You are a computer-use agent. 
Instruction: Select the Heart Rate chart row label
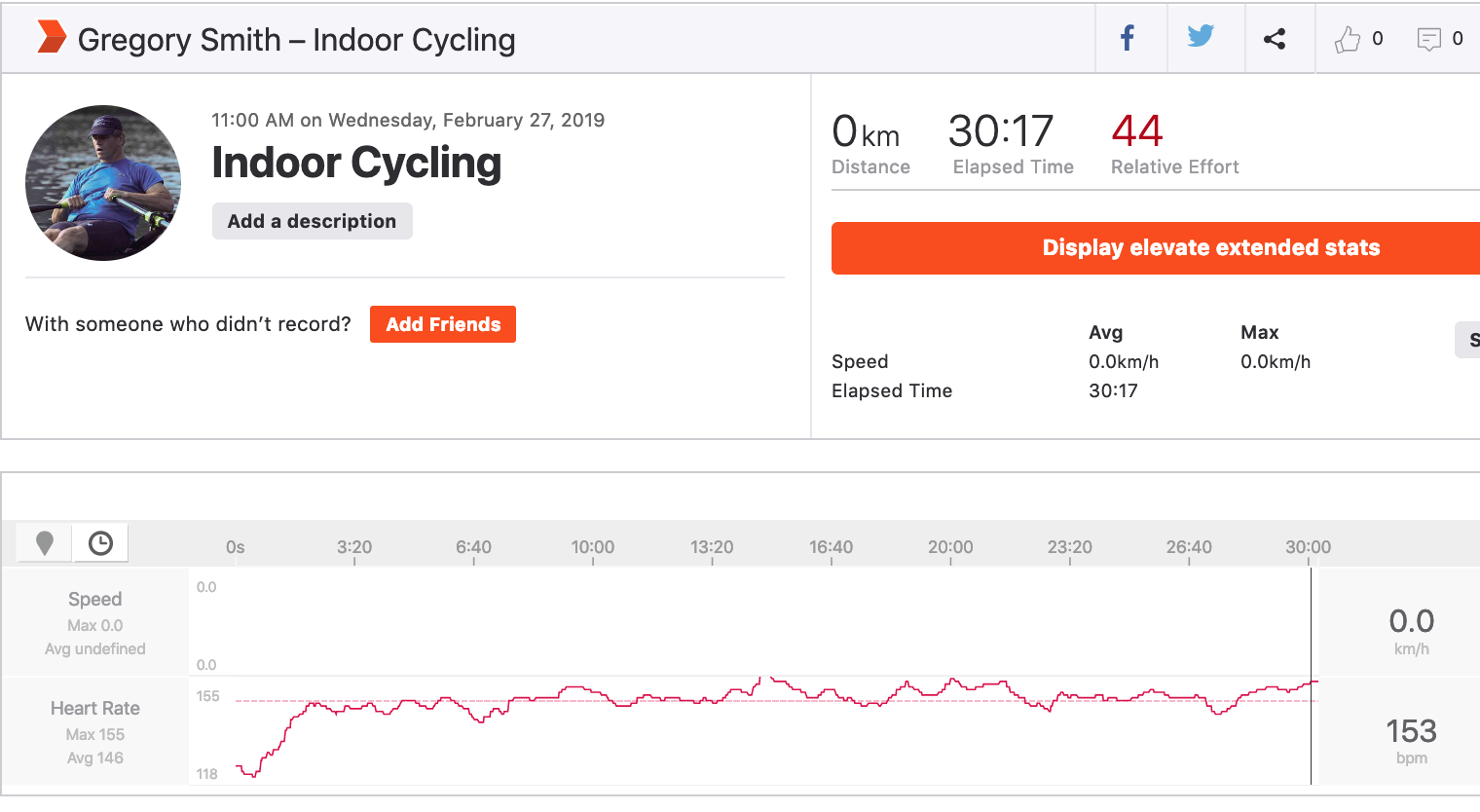pyautogui.click(x=95, y=709)
